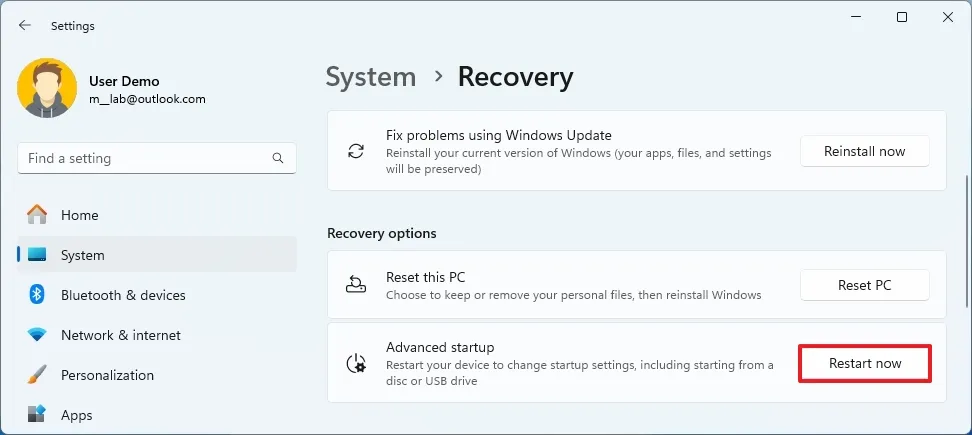Click the Network Wi-Fi icon

pos(37,335)
